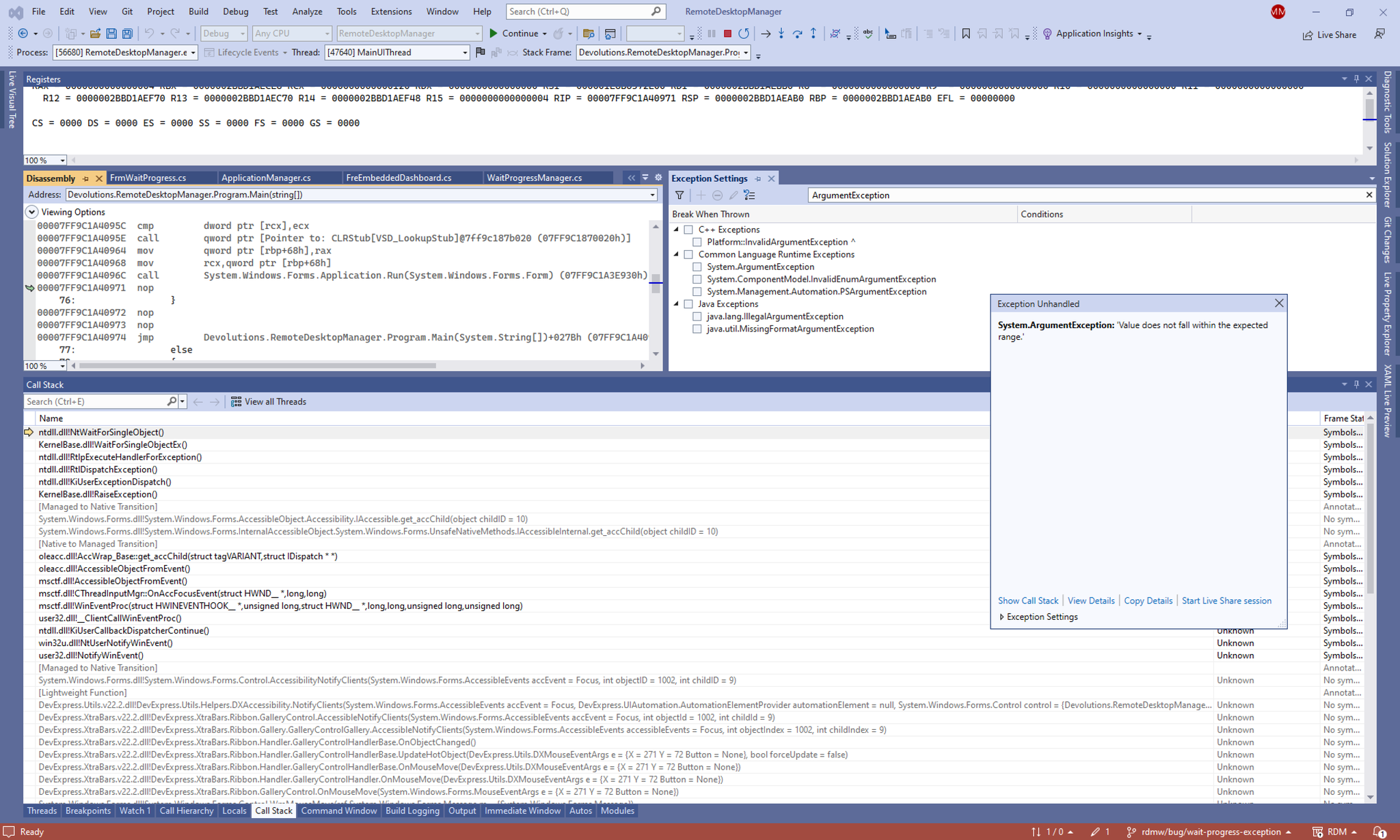Restart debugging with the circular arrow icon

coord(744,33)
